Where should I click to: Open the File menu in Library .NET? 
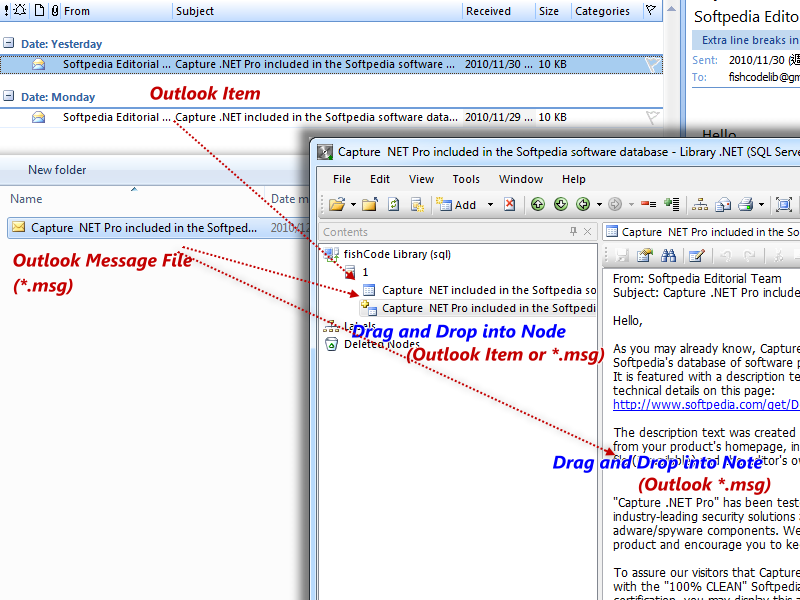coord(342,179)
